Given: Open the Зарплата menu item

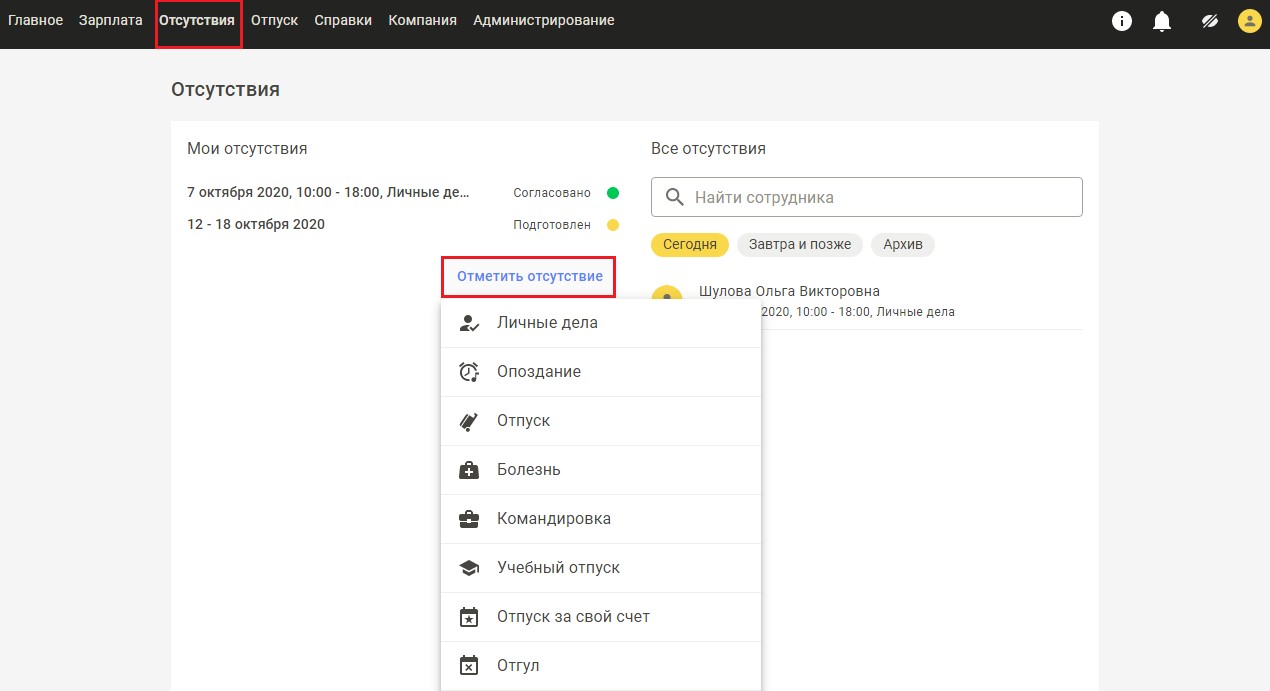Looking at the screenshot, I should coord(111,20).
